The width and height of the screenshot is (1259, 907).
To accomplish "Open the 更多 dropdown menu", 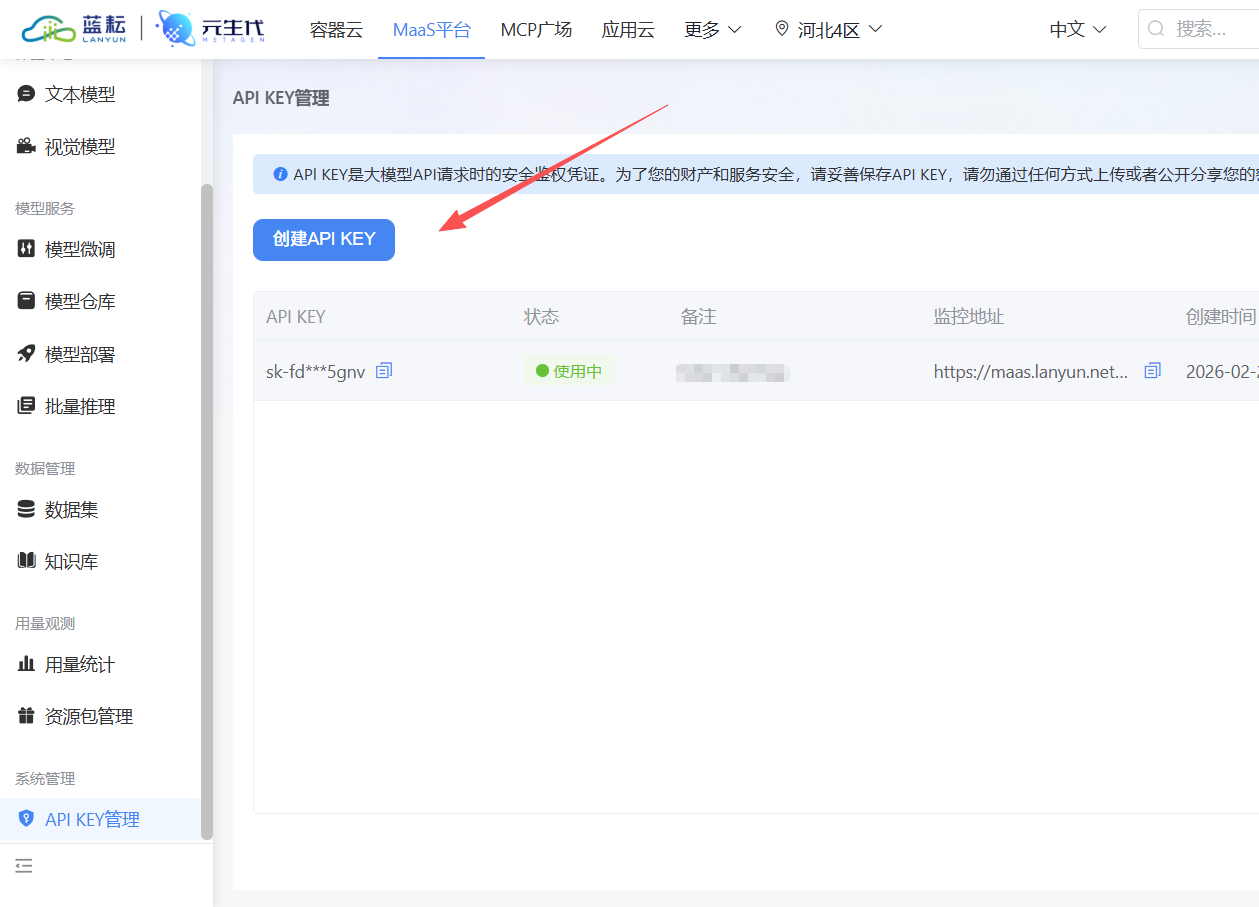I will 713,29.
